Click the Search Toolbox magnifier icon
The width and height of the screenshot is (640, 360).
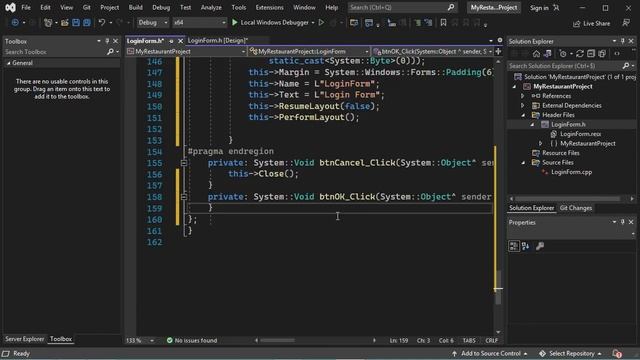point(110,52)
